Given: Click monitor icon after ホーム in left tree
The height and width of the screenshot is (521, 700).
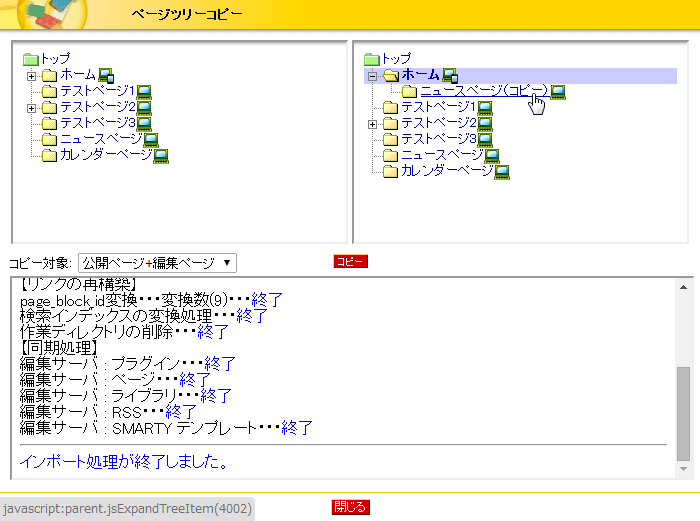Looking at the screenshot, I should click(106, 75).
